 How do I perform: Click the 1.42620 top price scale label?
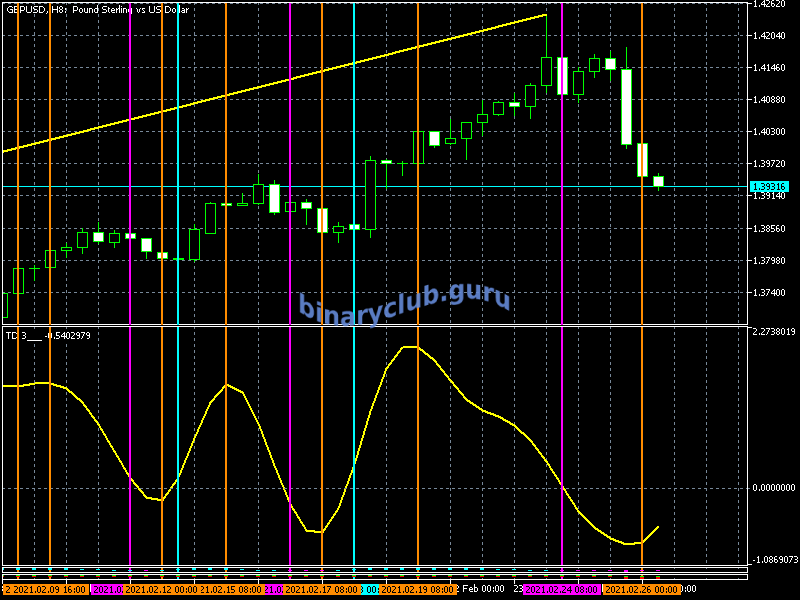pos(771,4)
